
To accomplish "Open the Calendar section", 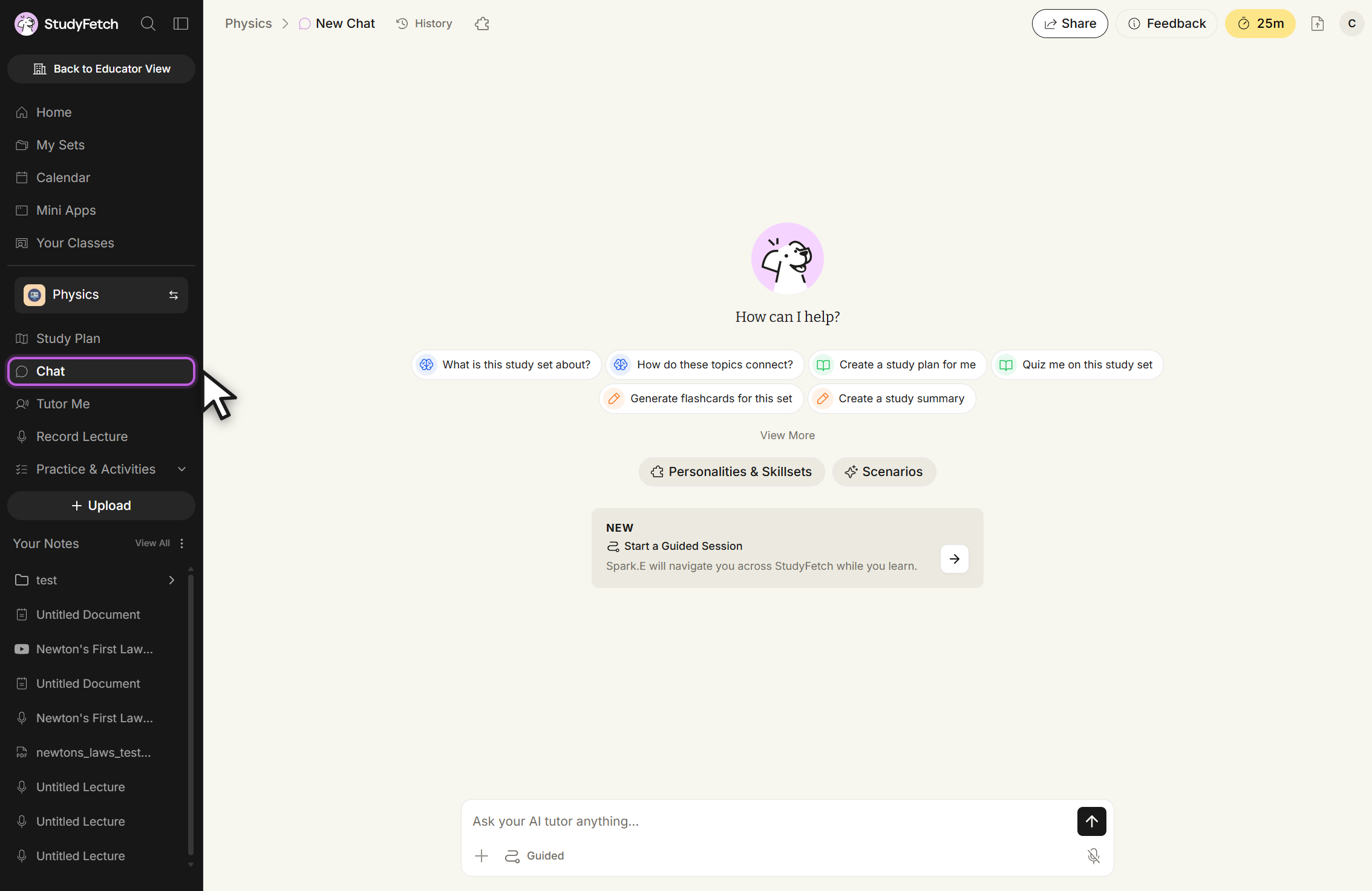I will pyautogui.click(x=101, y=178).
